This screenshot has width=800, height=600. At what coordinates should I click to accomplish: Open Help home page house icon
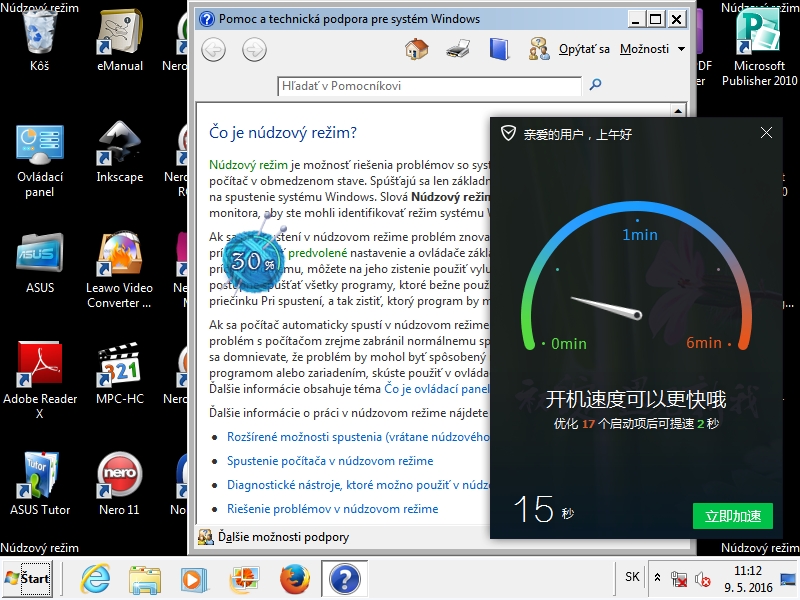pos(416,49)
